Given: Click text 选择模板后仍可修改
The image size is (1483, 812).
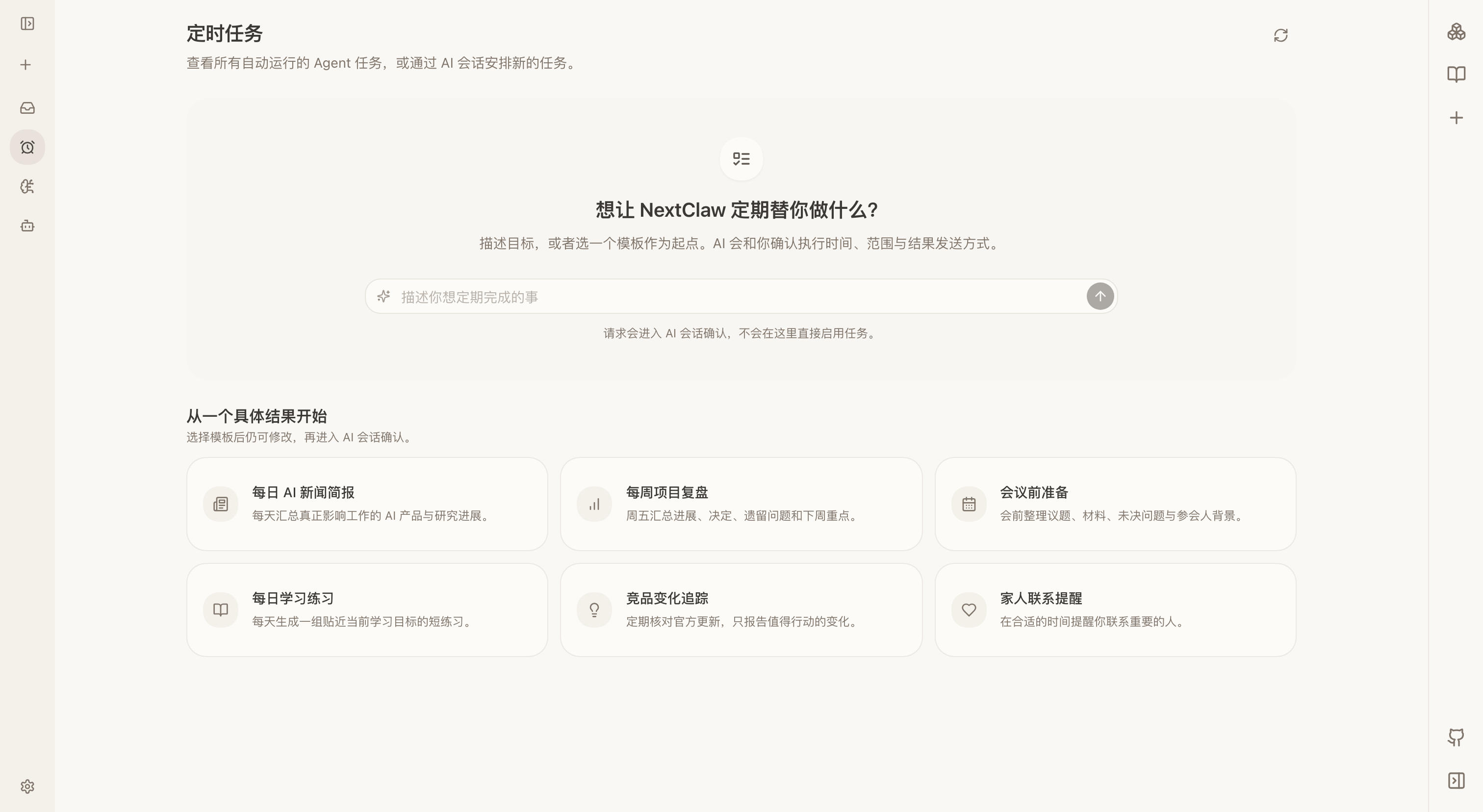Looking at the screenshot, I should [239, 437].
